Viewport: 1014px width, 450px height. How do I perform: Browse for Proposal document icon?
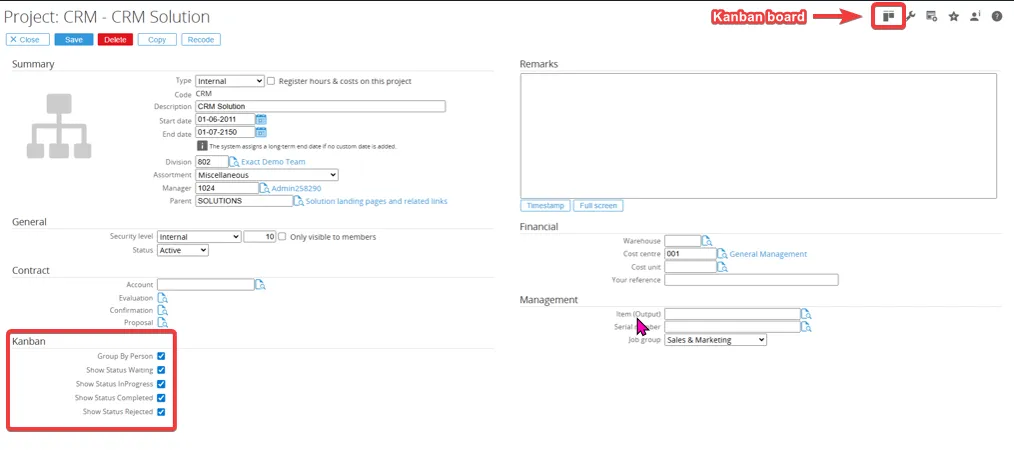[x=162, y=323]
